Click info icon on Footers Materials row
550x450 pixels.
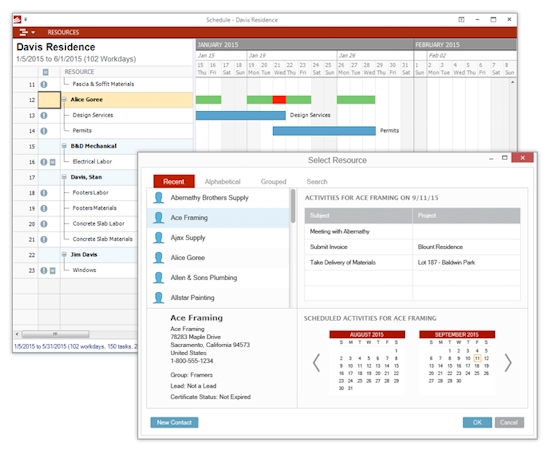(x=44, y=208)
